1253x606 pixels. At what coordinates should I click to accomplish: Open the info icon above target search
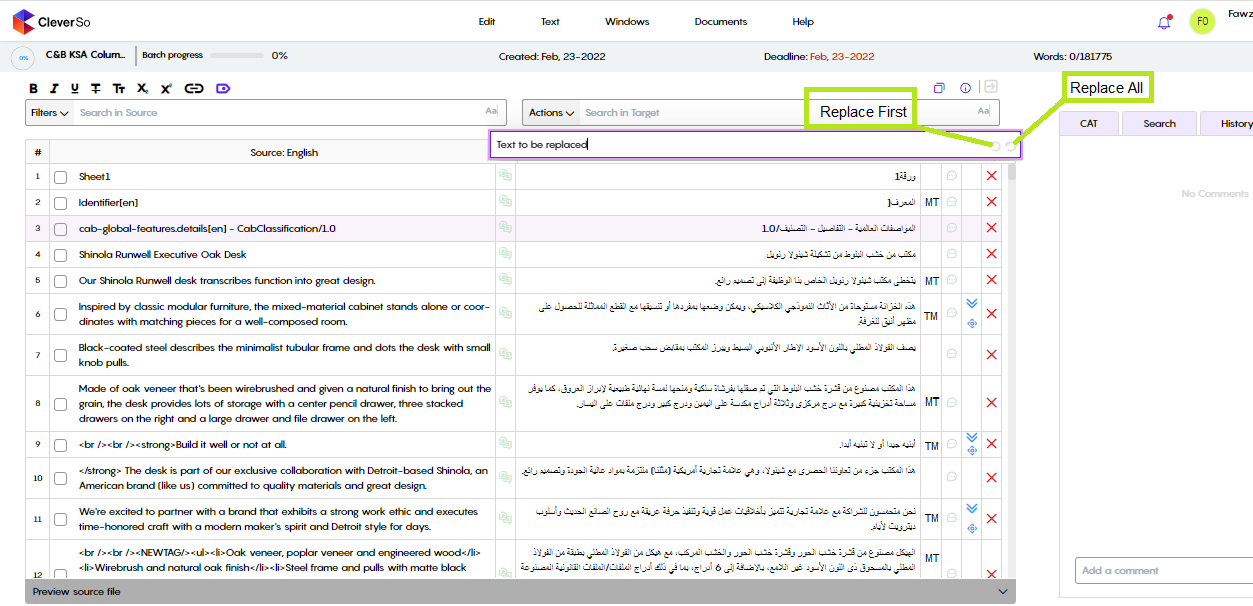965,88
